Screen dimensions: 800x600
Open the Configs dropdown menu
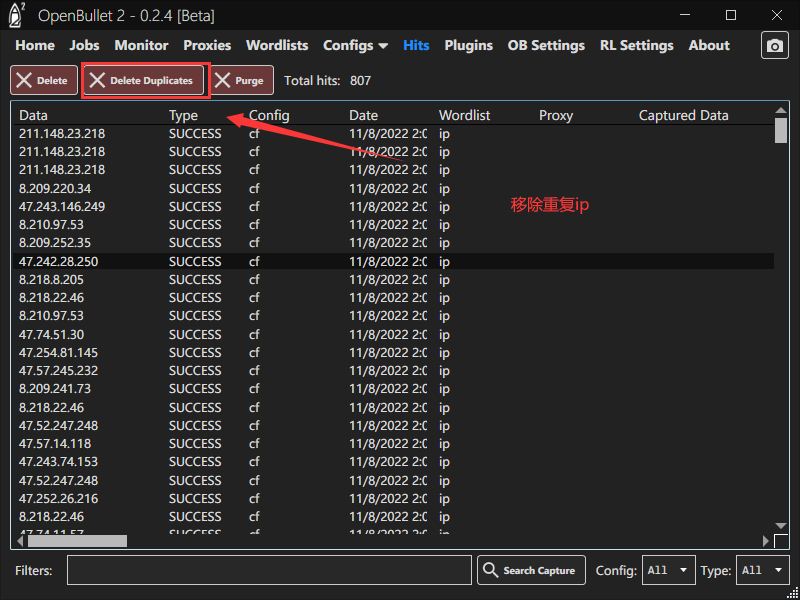355,45
